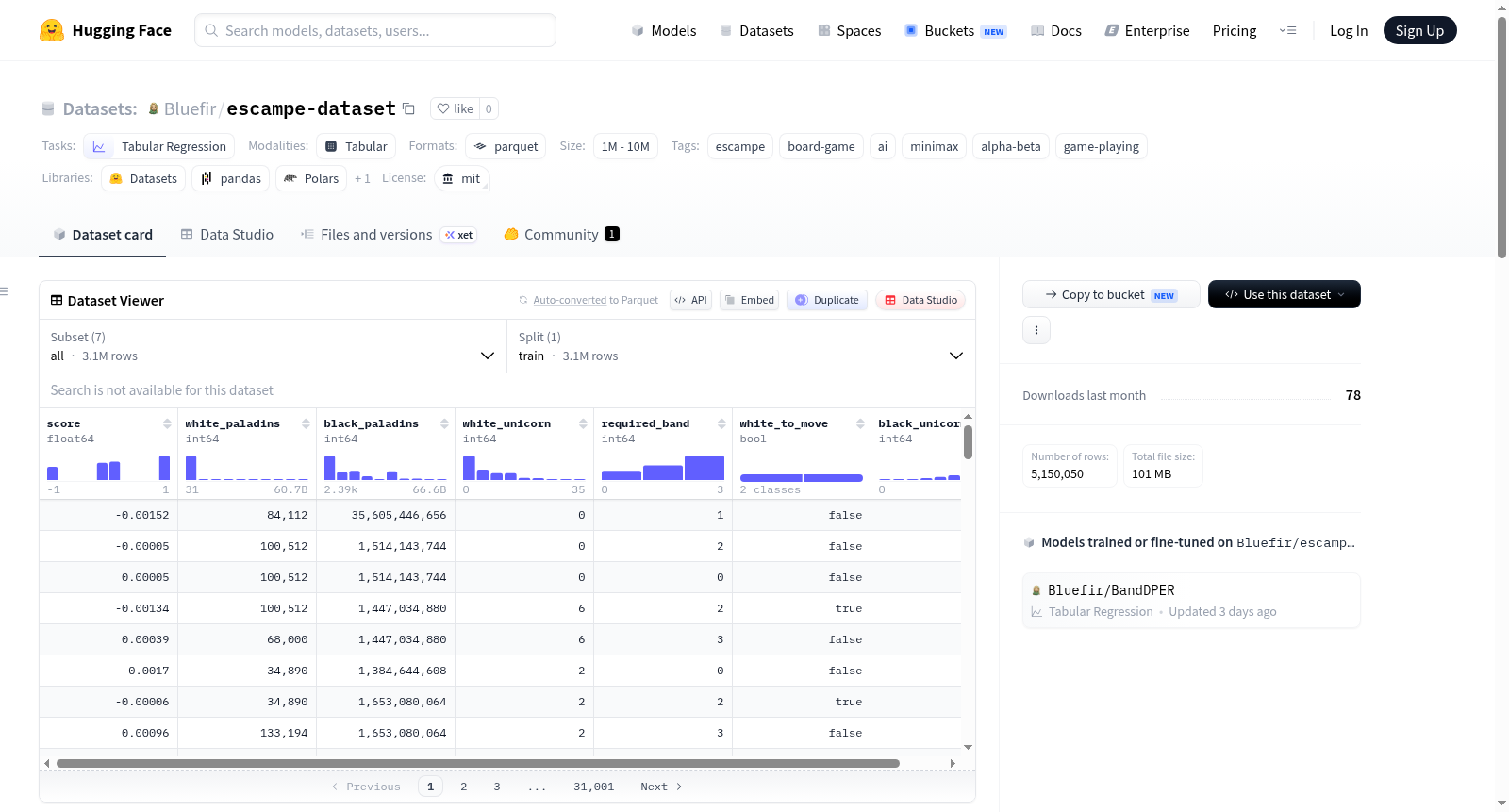Screen dimensions: 1509x812
Task: Sort required_band column using sort arrows
Action: point(721,423)
